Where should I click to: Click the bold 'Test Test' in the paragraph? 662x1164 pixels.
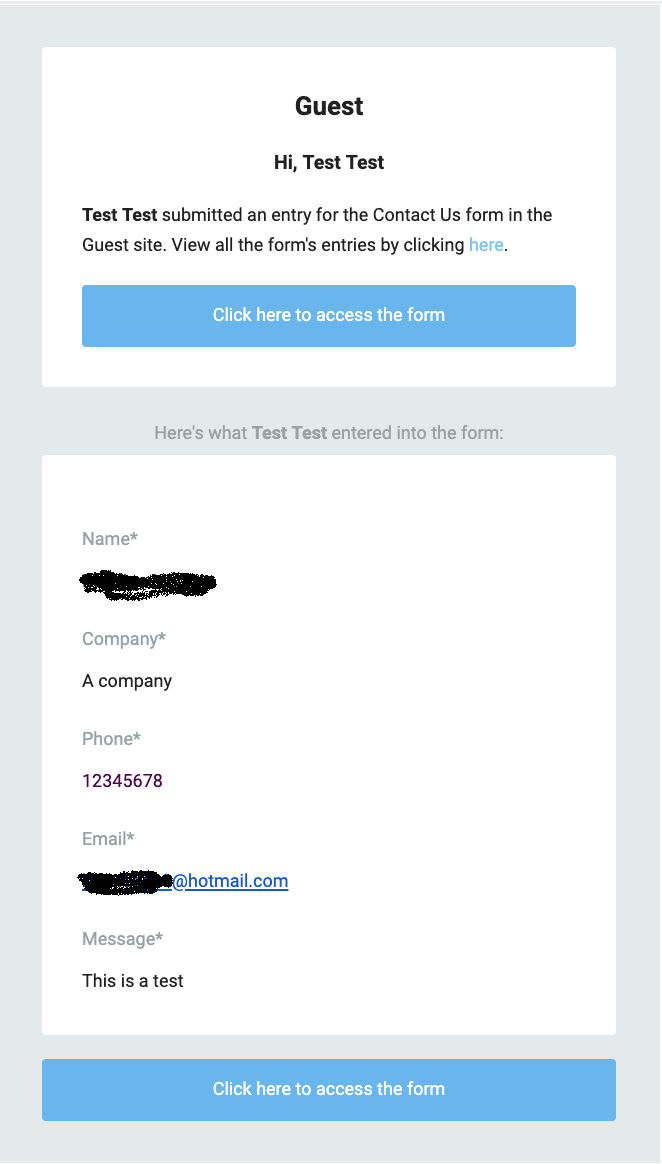tap(119, 215)
